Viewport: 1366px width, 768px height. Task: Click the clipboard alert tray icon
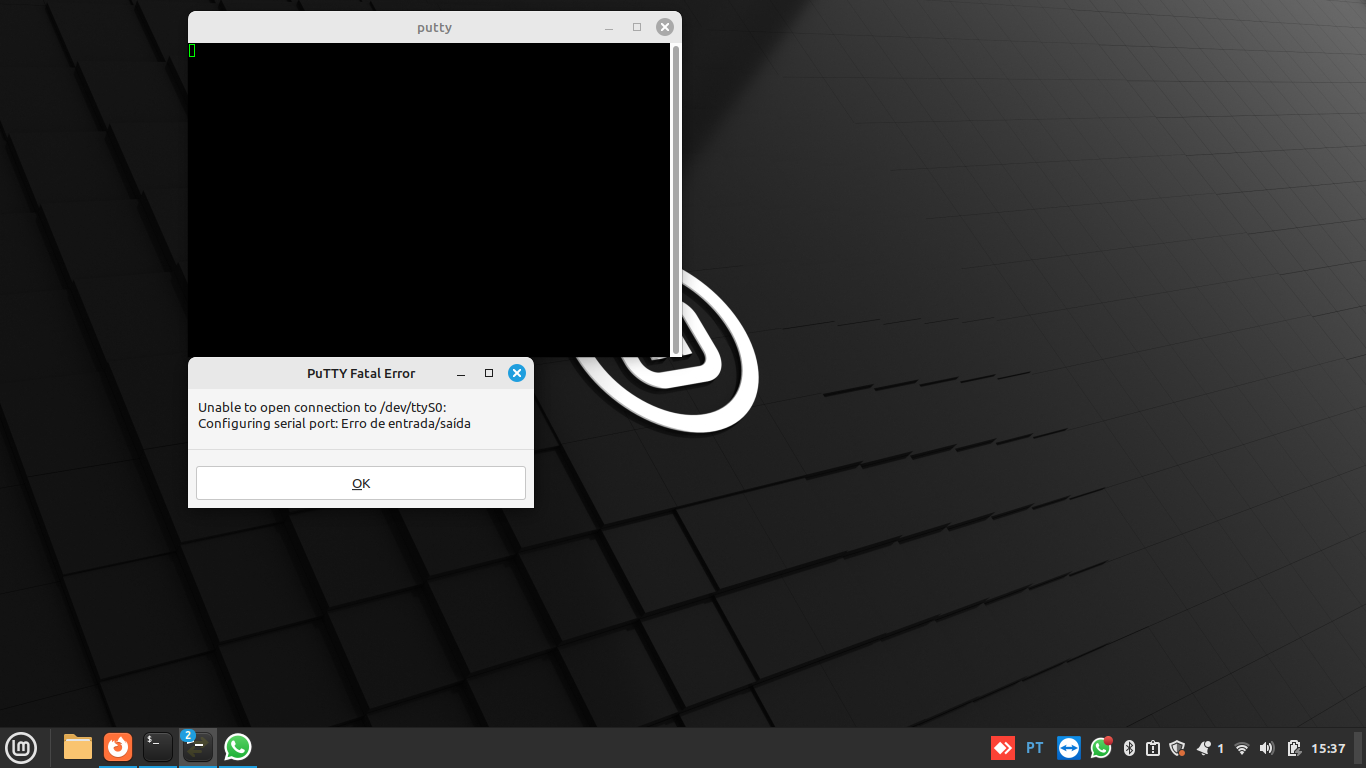click(1152, 748)
